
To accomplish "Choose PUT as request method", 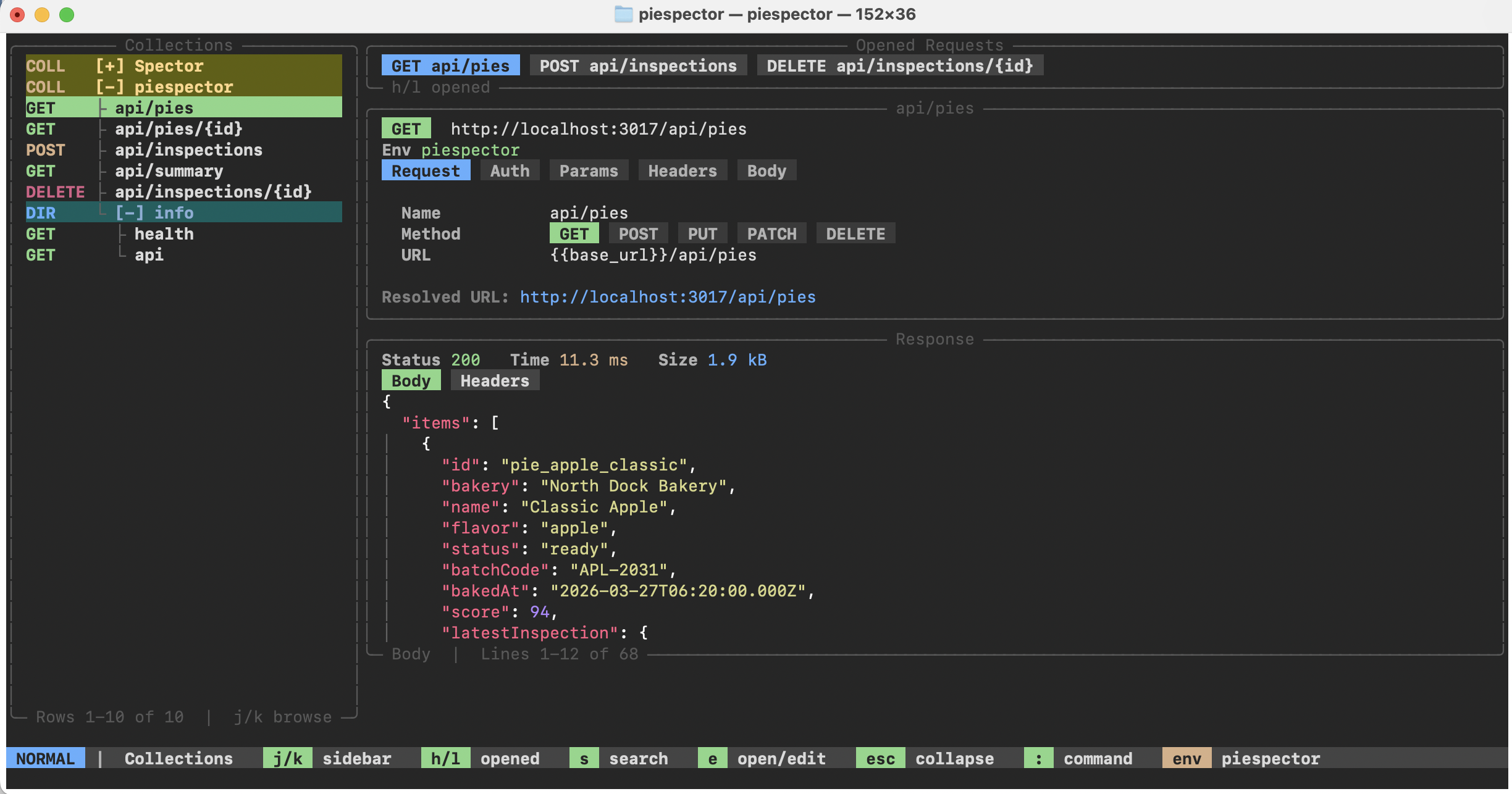I will (x=702, y=234).
